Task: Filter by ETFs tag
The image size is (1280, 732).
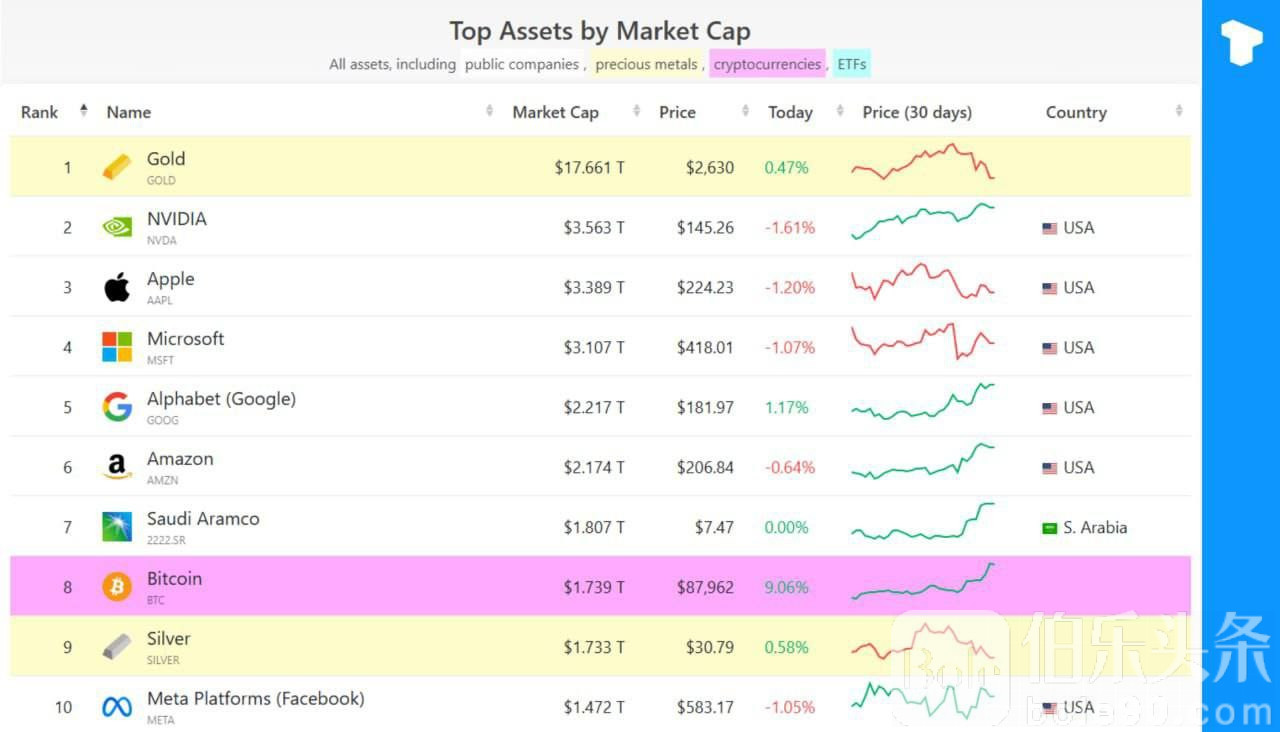Action: click(x=852, y=64)
